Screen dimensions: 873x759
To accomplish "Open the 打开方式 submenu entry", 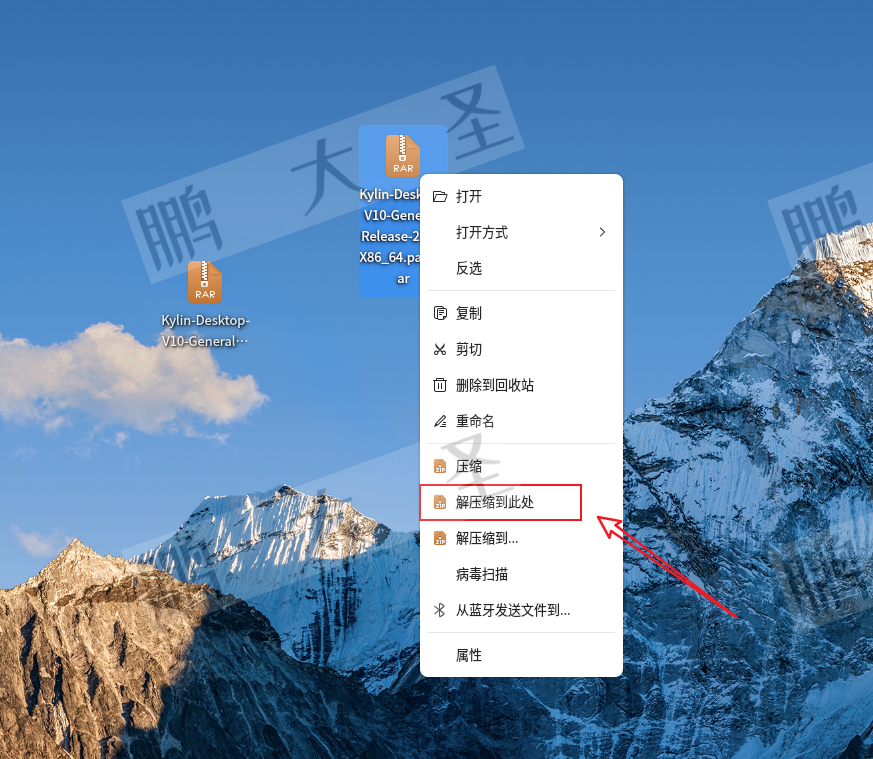I will pos(521,232).
